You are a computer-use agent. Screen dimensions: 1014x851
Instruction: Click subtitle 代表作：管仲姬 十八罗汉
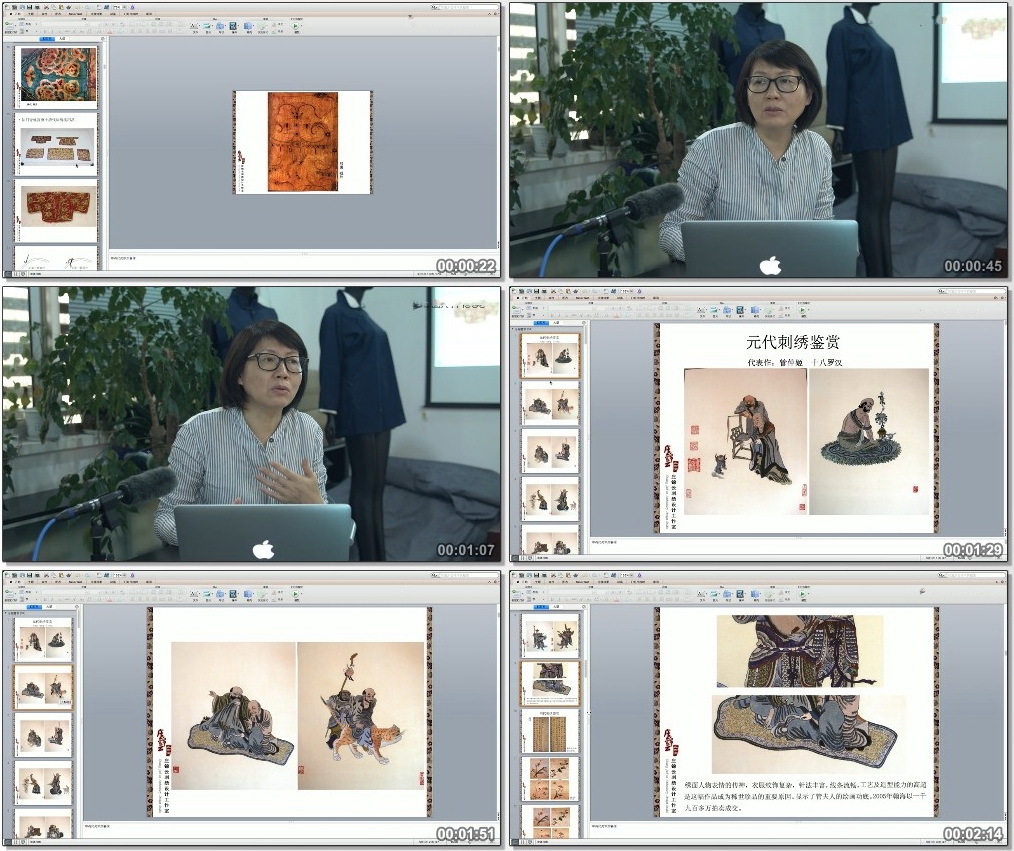pyautogui.click(x=795, y=362)
